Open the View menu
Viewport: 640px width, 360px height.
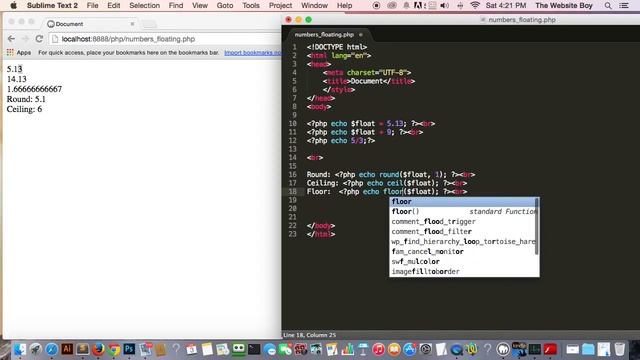pyautogui.click(x=200, y=5)
